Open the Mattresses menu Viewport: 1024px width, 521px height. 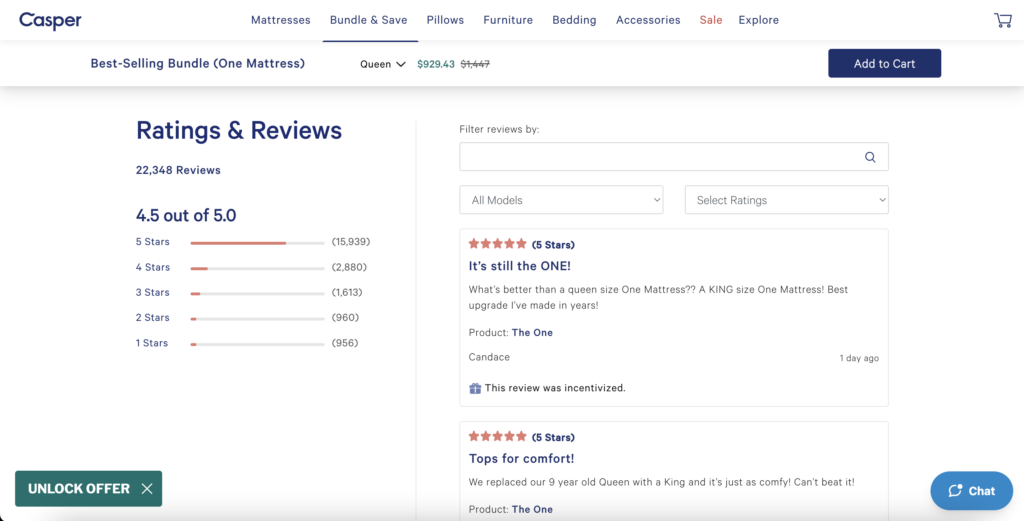point(281,20)
